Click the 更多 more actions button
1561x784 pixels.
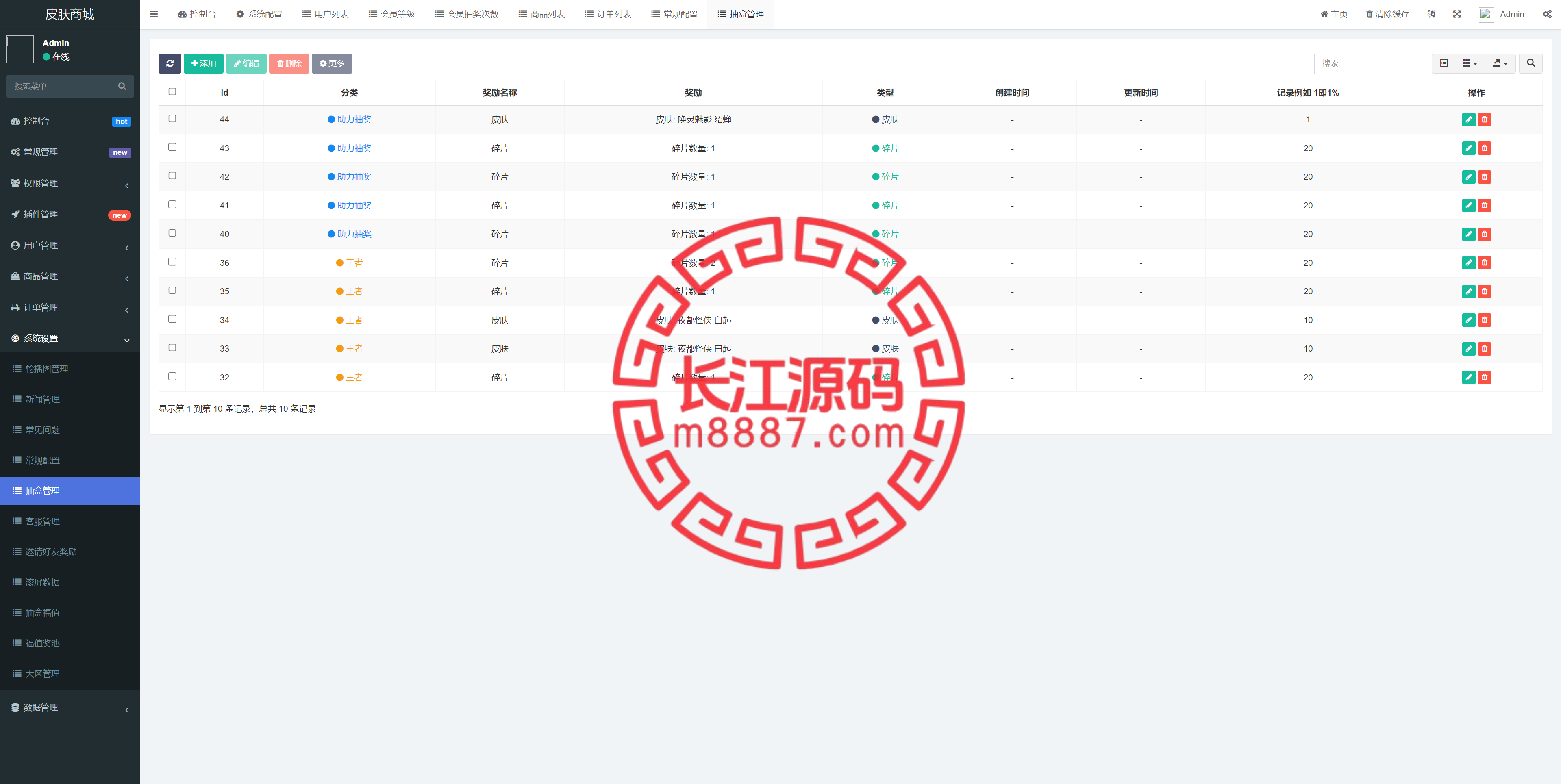pyautogui.click(x=331, y=64)
